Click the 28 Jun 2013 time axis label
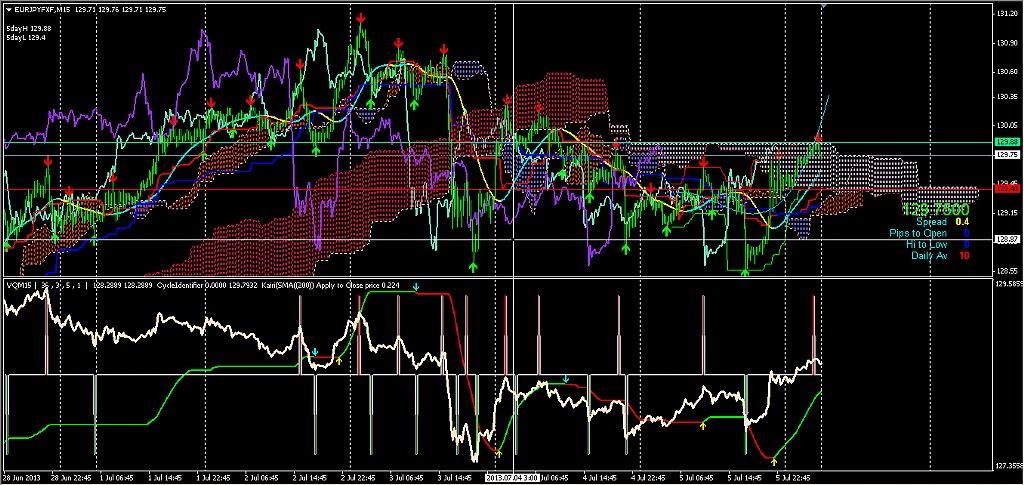Viewport: 1024px width, 485px height. coord(23,478)
